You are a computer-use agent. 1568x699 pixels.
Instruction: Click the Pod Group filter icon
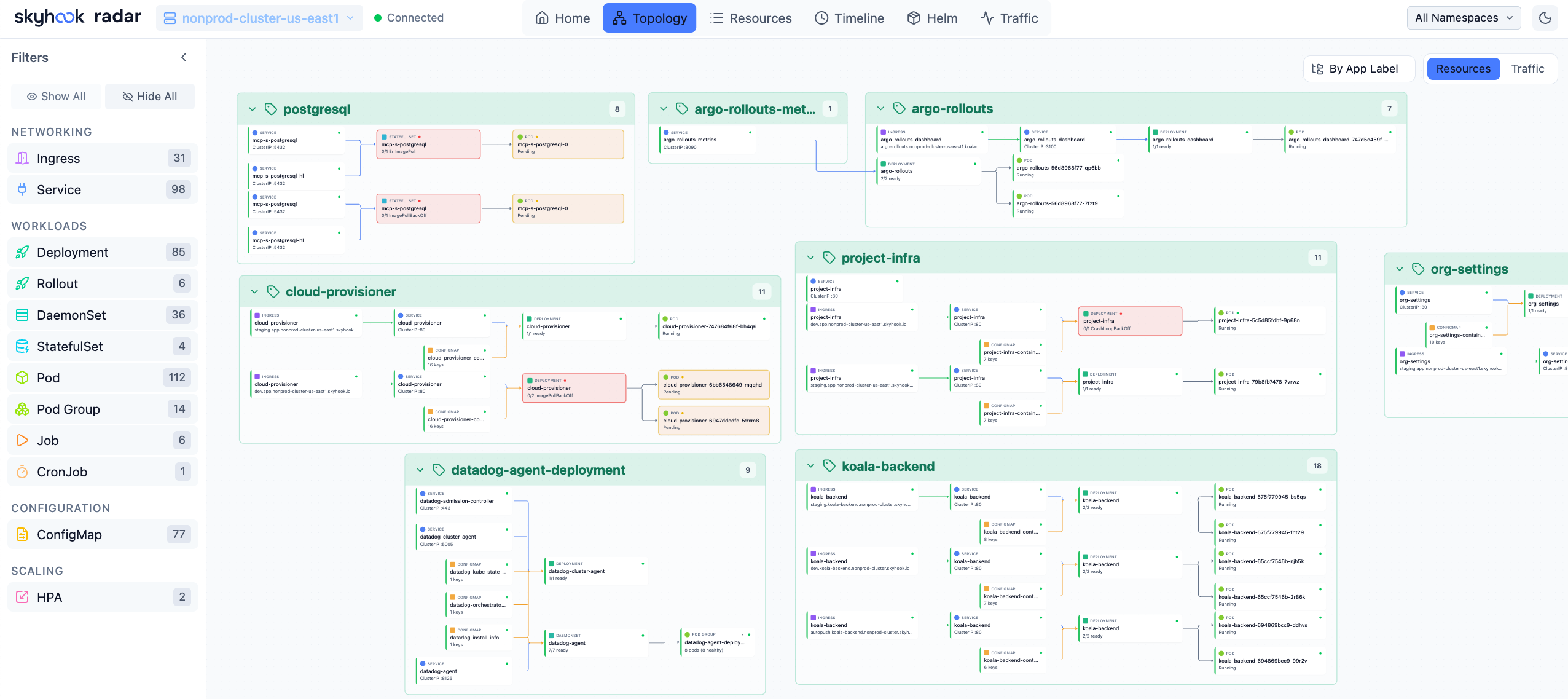pos(22,409)
